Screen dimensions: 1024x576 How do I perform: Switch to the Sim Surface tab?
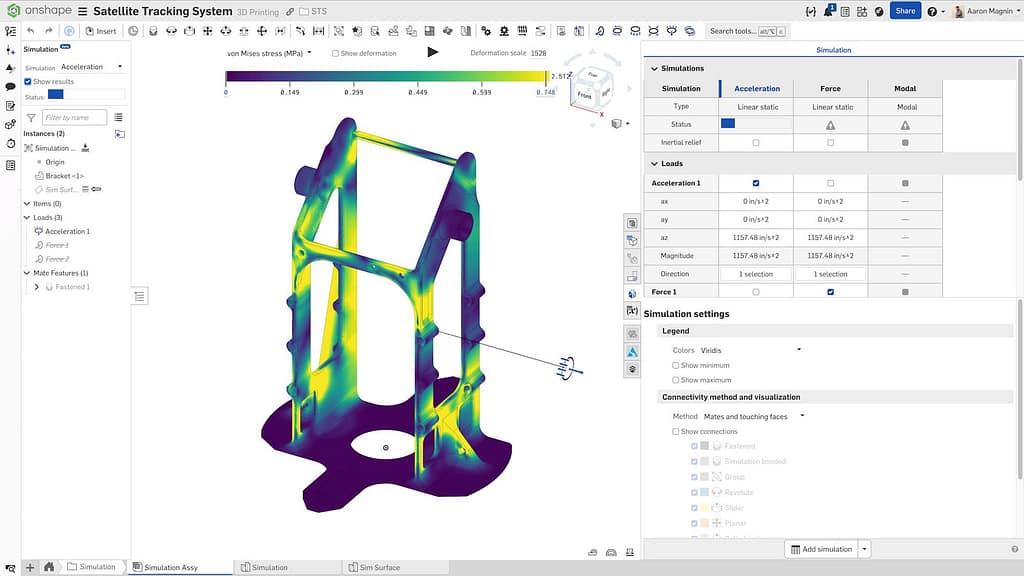tap(380, 567)
